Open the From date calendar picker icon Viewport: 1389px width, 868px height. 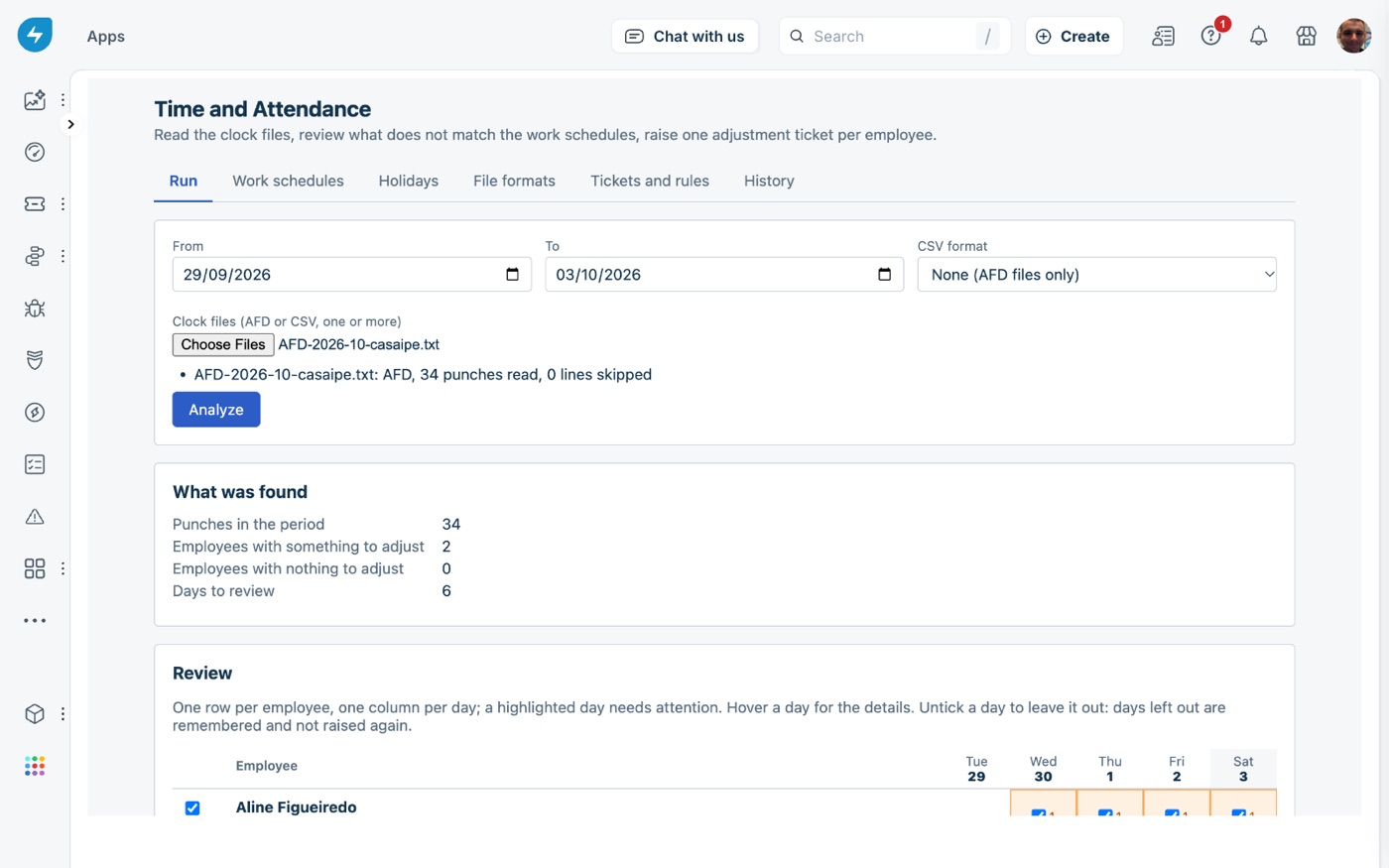(x=512, y=275)
